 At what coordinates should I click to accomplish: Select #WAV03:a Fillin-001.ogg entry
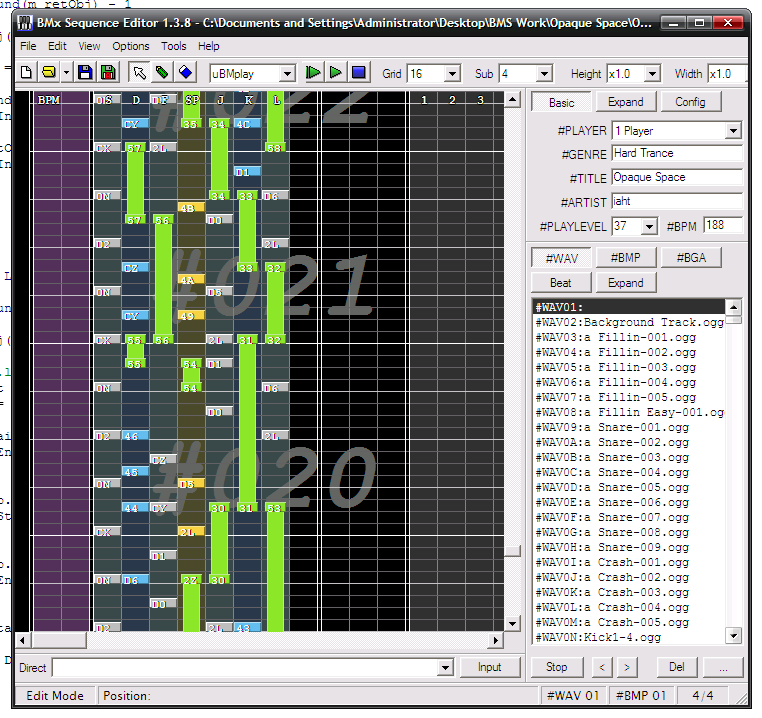pyautogui.click(x=629, y=337)
